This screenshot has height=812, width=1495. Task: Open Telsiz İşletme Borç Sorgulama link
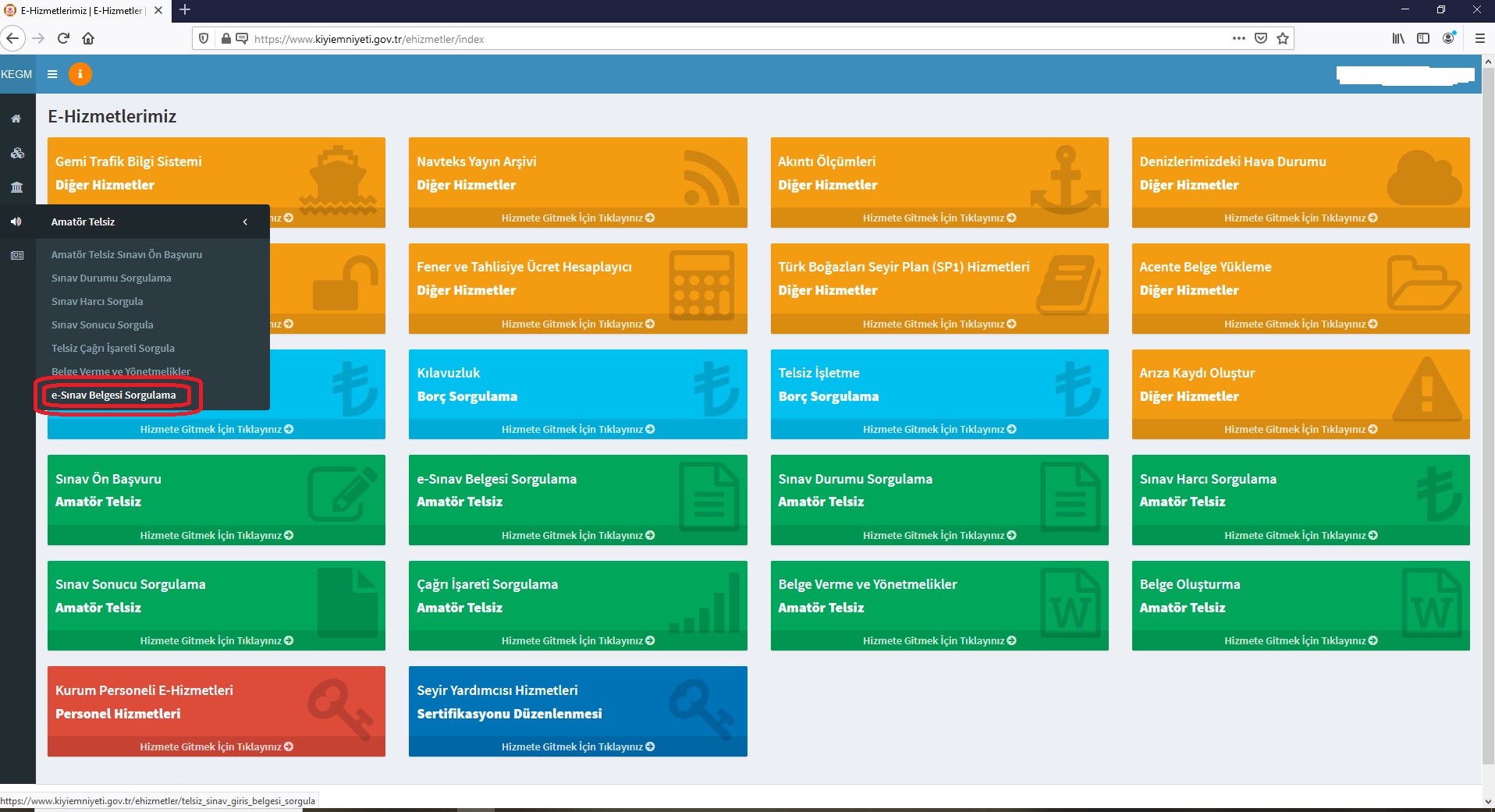[939, 430]
